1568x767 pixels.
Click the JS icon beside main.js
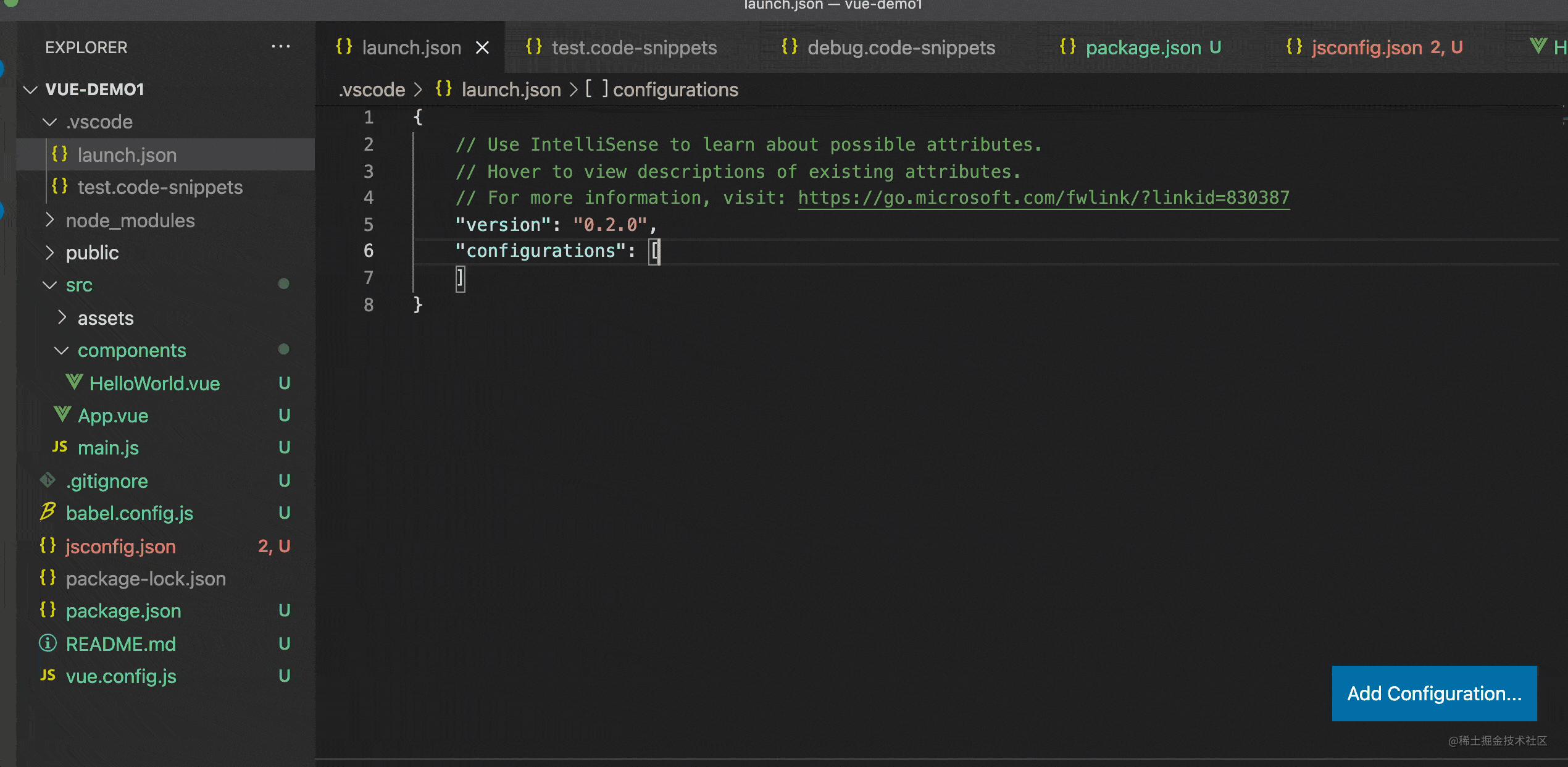pyautogui.click(x=60, y=447)
